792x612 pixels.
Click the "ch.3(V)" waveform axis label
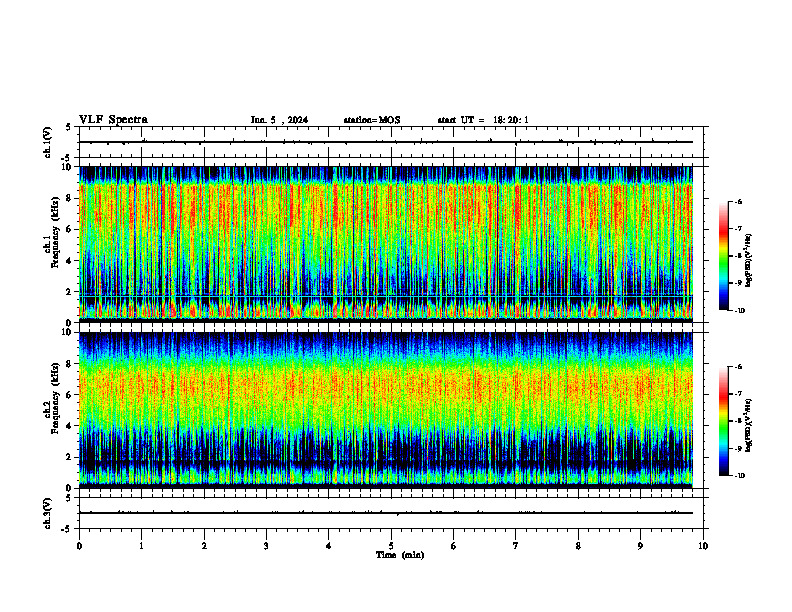coord(47,513)
